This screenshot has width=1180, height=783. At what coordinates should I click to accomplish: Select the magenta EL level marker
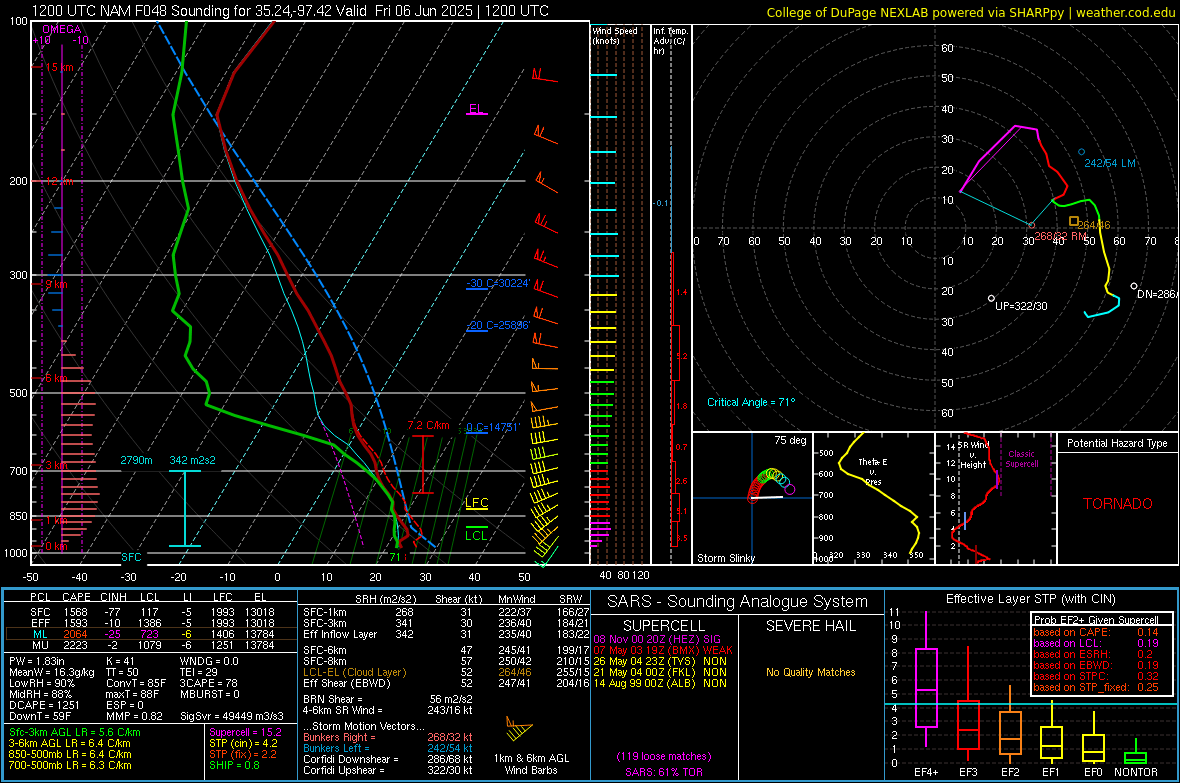[x=476, y=110]
